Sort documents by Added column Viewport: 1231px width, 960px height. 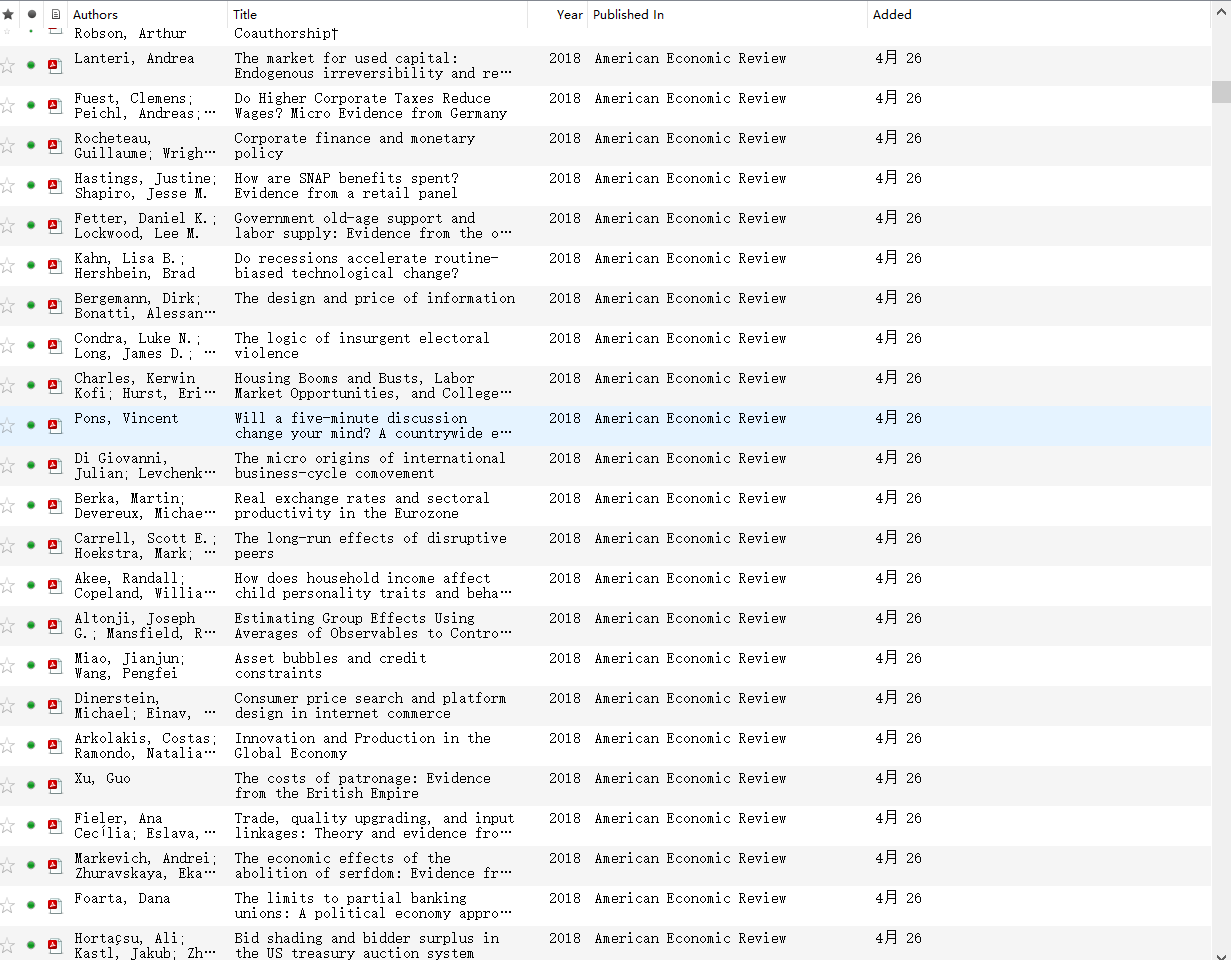click(1039, 15)
